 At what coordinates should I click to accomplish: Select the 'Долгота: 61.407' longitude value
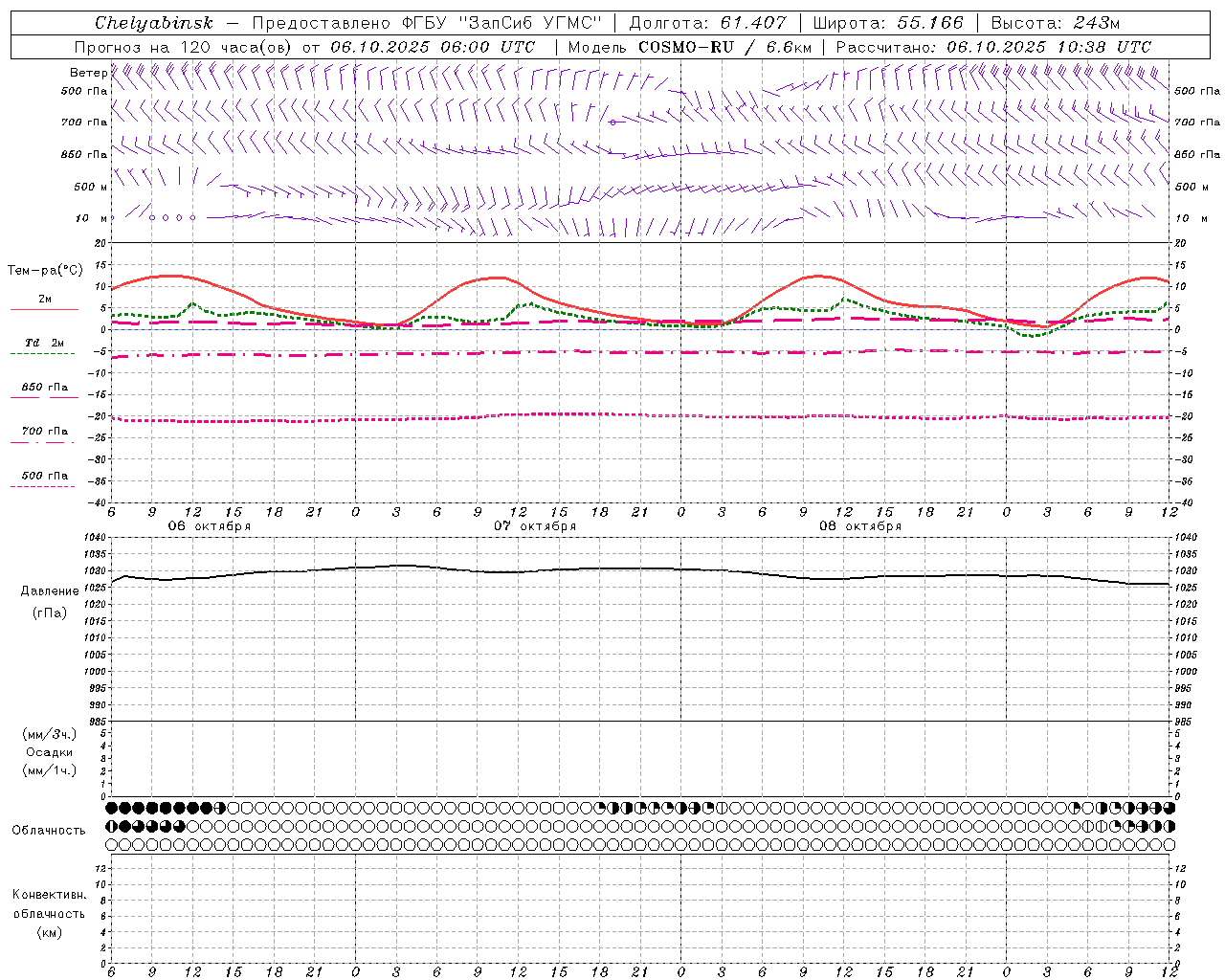click(x=708, y=23)
